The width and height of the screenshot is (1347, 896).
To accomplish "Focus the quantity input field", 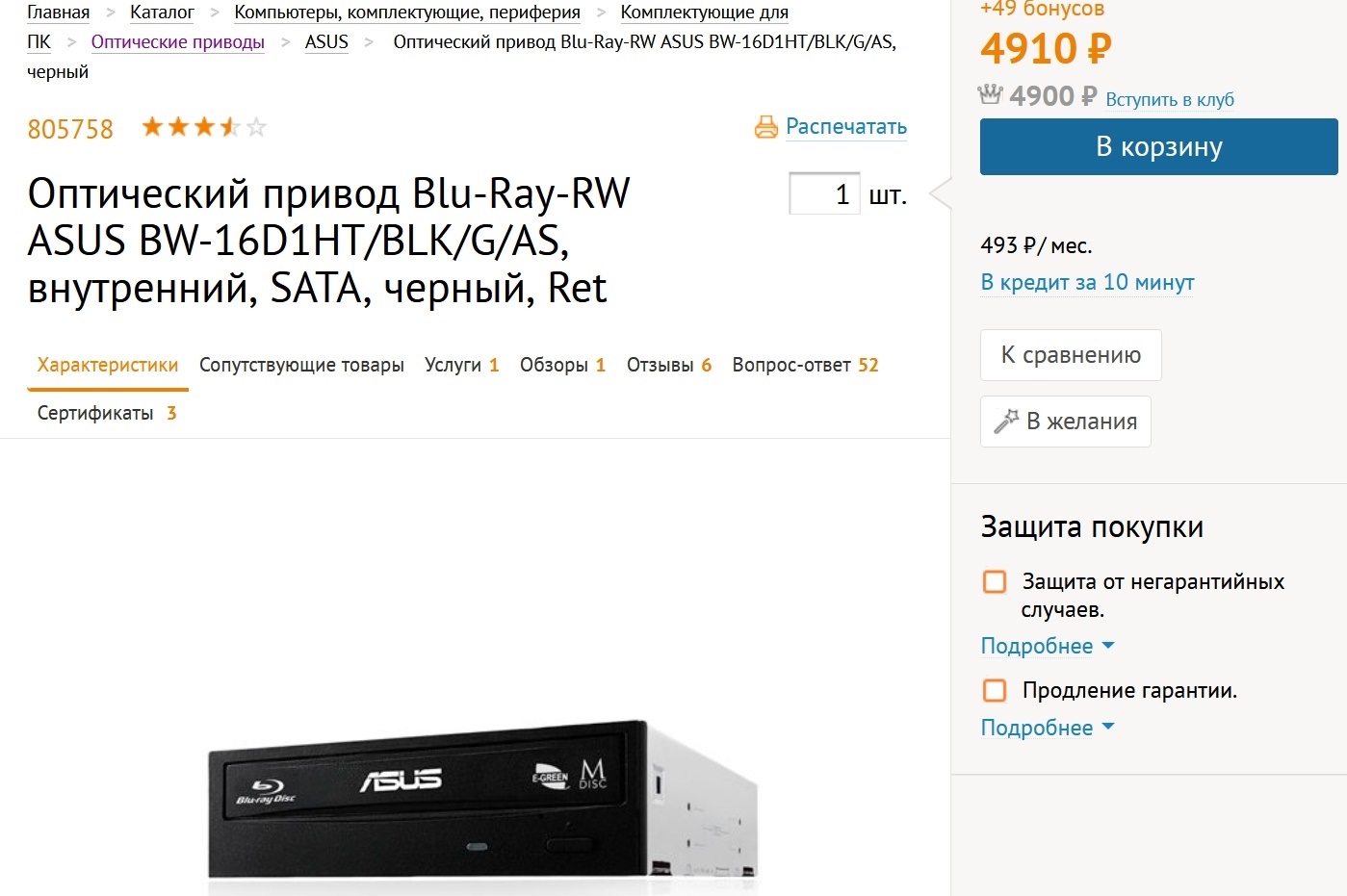I will pos(824,193).
